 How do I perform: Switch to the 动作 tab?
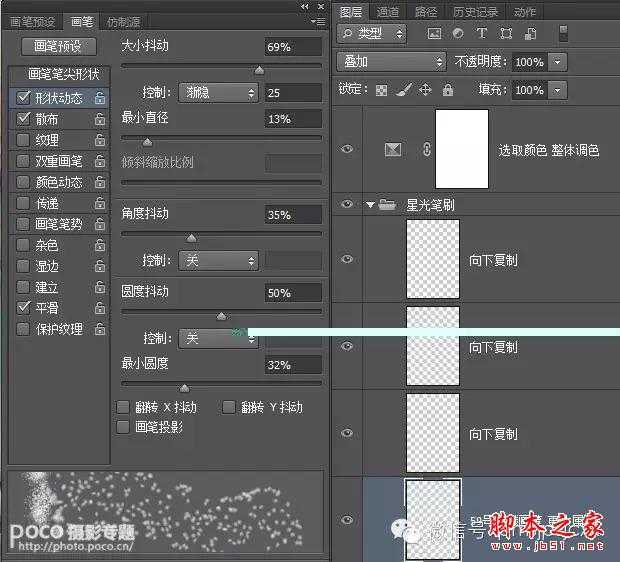click(x=525, y=12)
